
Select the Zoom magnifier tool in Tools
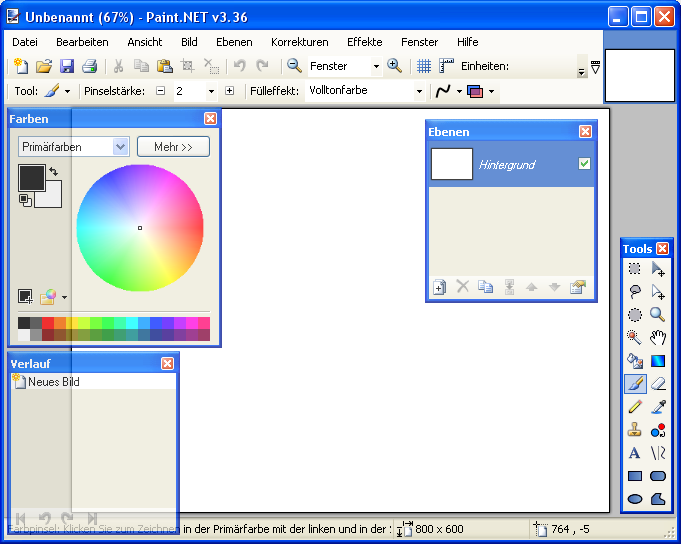[658, 315]
